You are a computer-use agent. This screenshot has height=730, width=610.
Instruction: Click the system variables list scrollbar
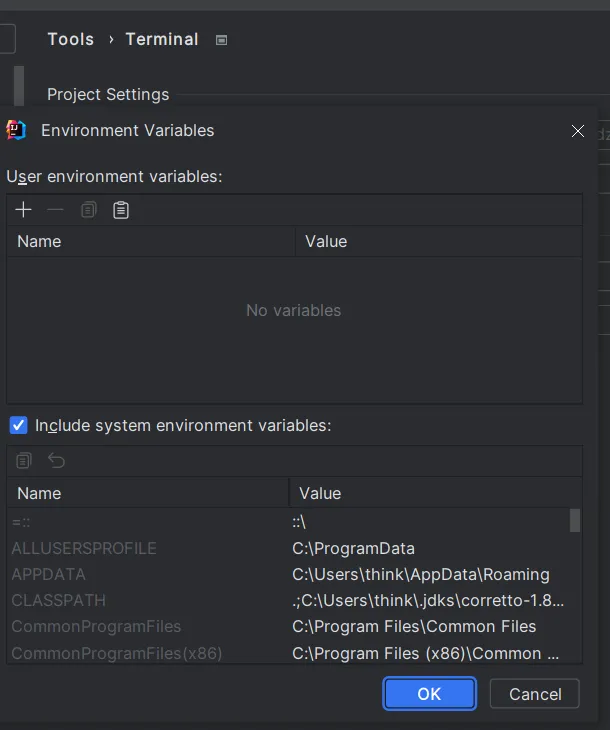pyautogui.click(x=575, y=521)
